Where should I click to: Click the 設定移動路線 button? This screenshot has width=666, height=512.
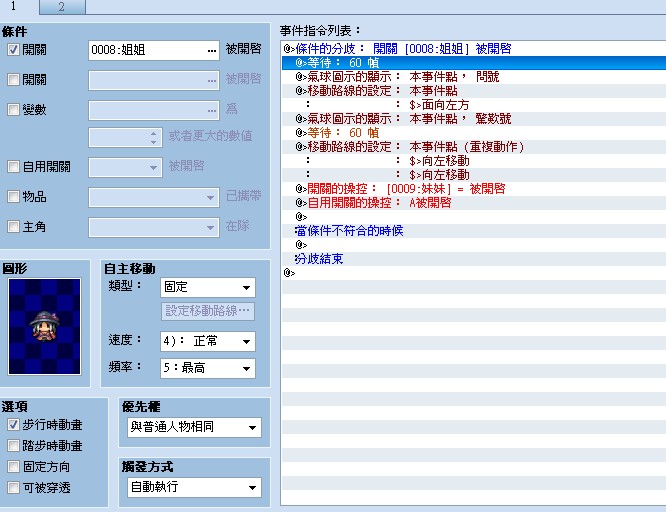208,311
